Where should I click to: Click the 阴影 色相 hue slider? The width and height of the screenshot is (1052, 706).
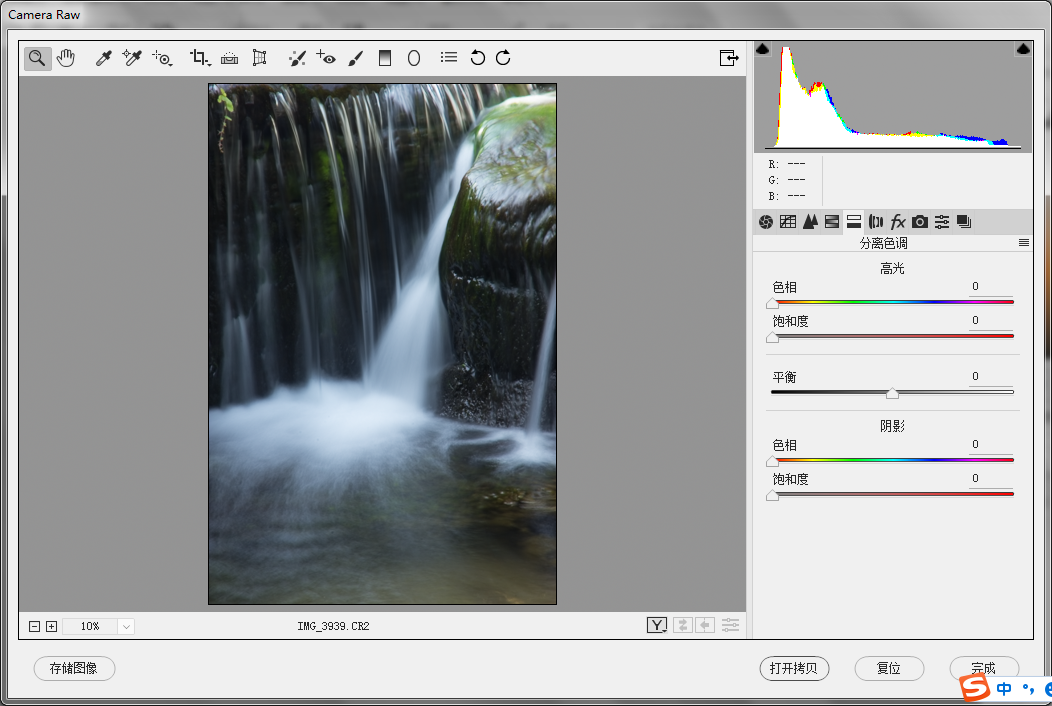click(x=892, y=460)
